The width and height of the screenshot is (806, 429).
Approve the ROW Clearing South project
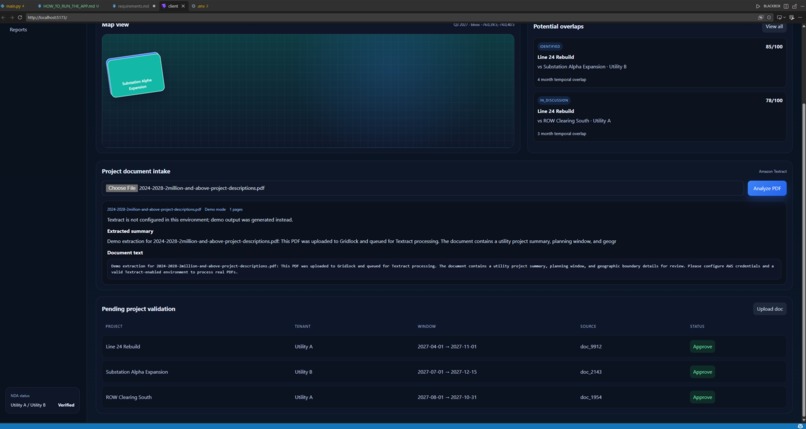[702, 397]
